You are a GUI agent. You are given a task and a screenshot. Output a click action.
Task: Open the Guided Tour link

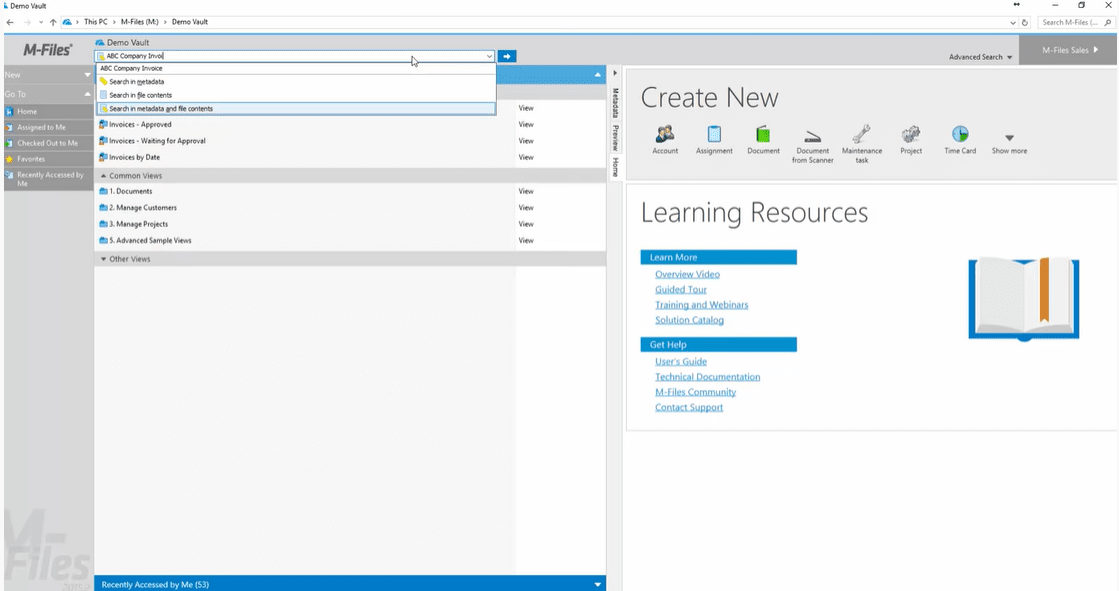click(680, 290)
